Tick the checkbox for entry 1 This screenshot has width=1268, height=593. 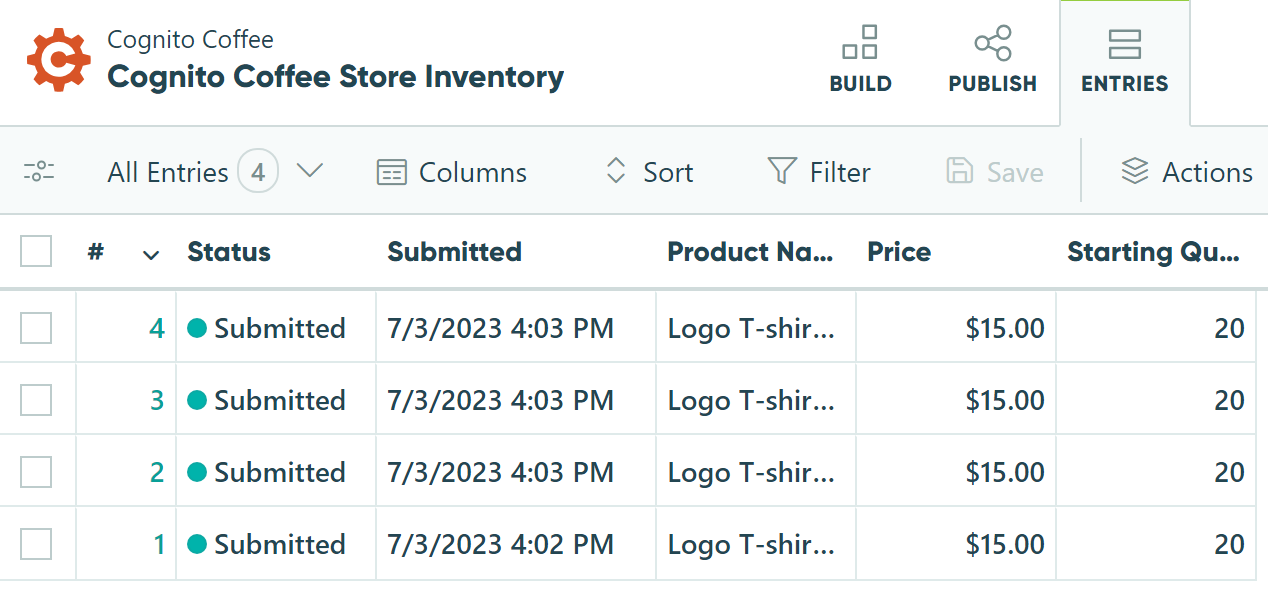coord(36,544)
